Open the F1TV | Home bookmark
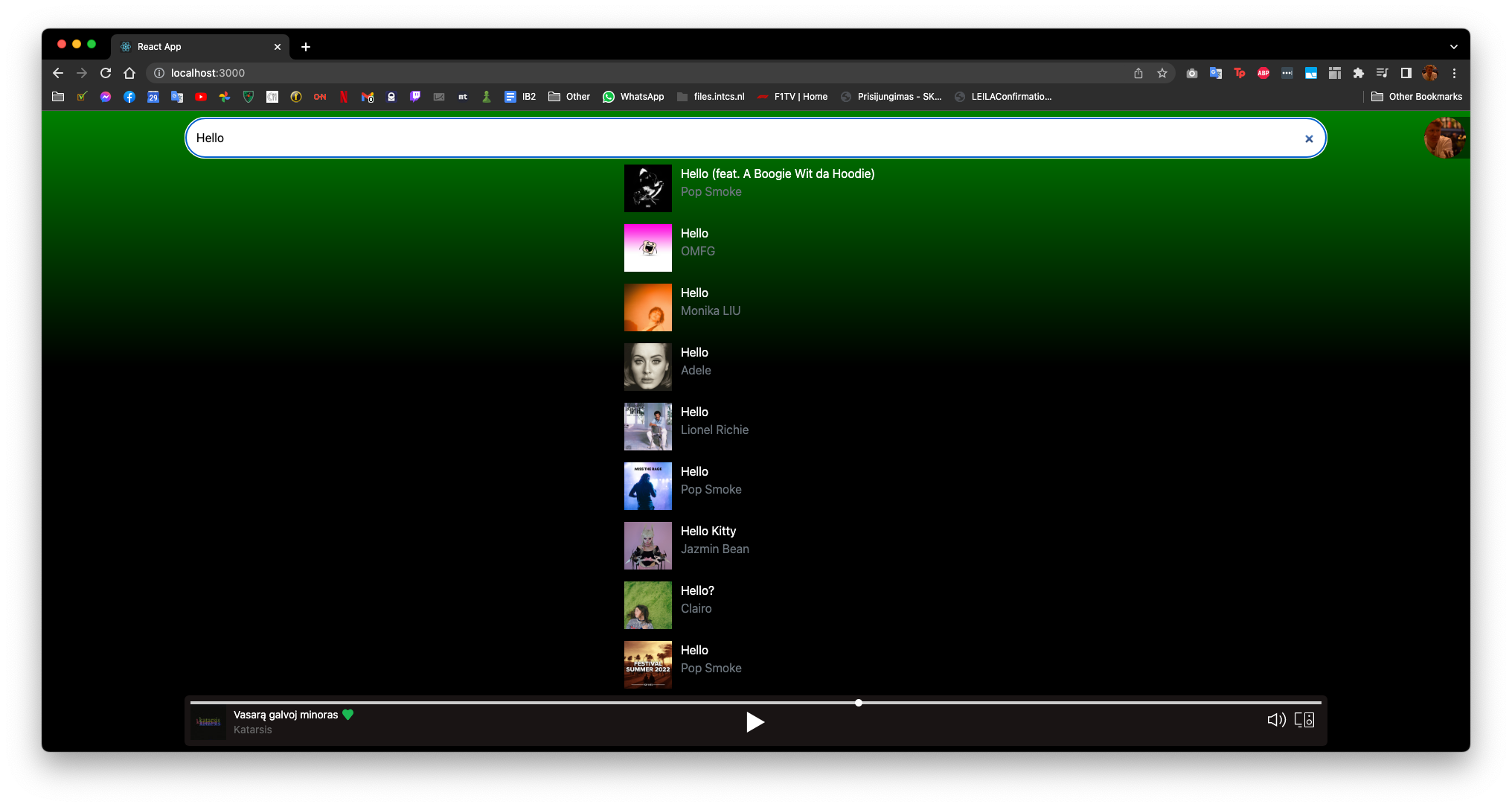 (792, 97)
